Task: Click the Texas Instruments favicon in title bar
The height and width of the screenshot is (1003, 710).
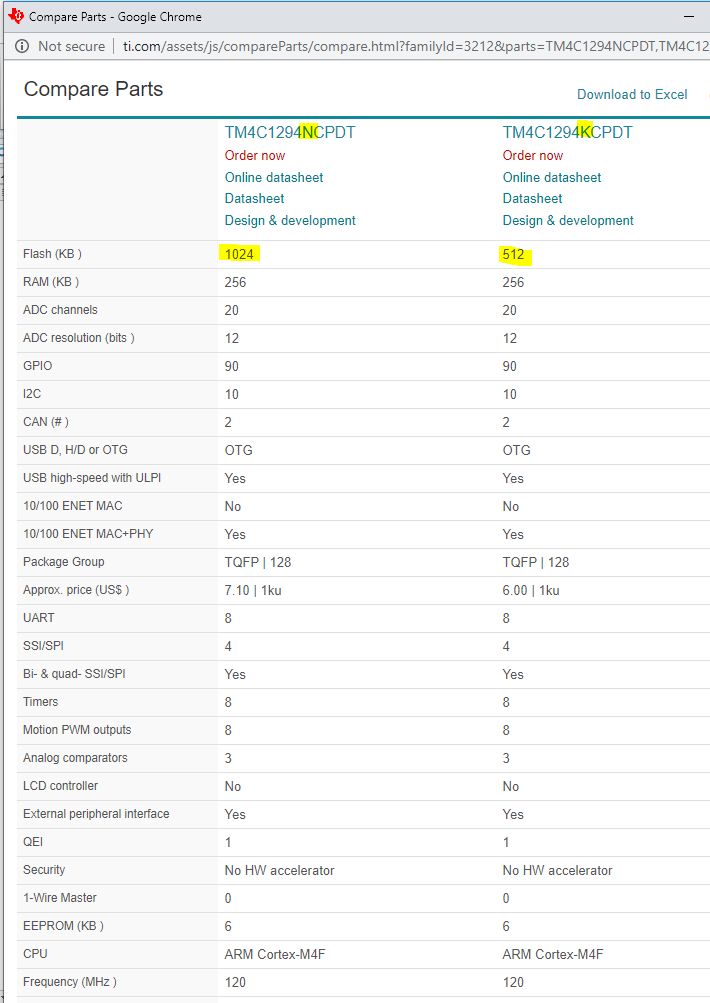Action: [x=15, y=16]
